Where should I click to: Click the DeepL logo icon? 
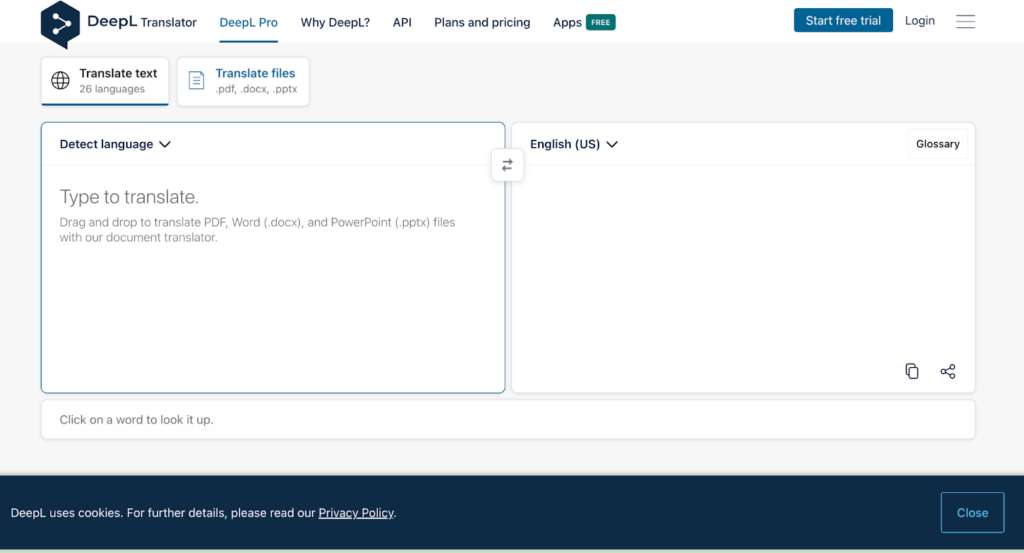click(x=60, y=25)
